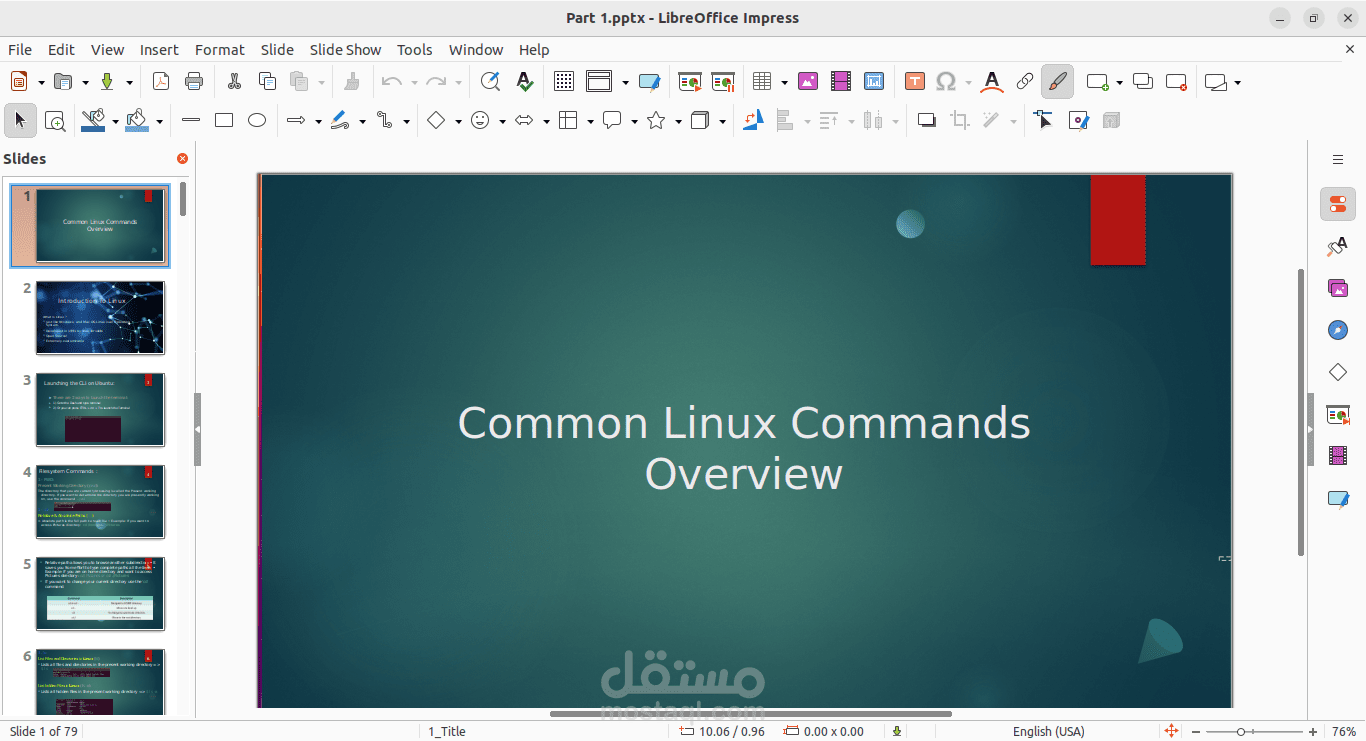Select the Zoom & Pan tool
The width and height of the screenshot is (1366, 741).
pyautogui.click(x=55, y=120)
